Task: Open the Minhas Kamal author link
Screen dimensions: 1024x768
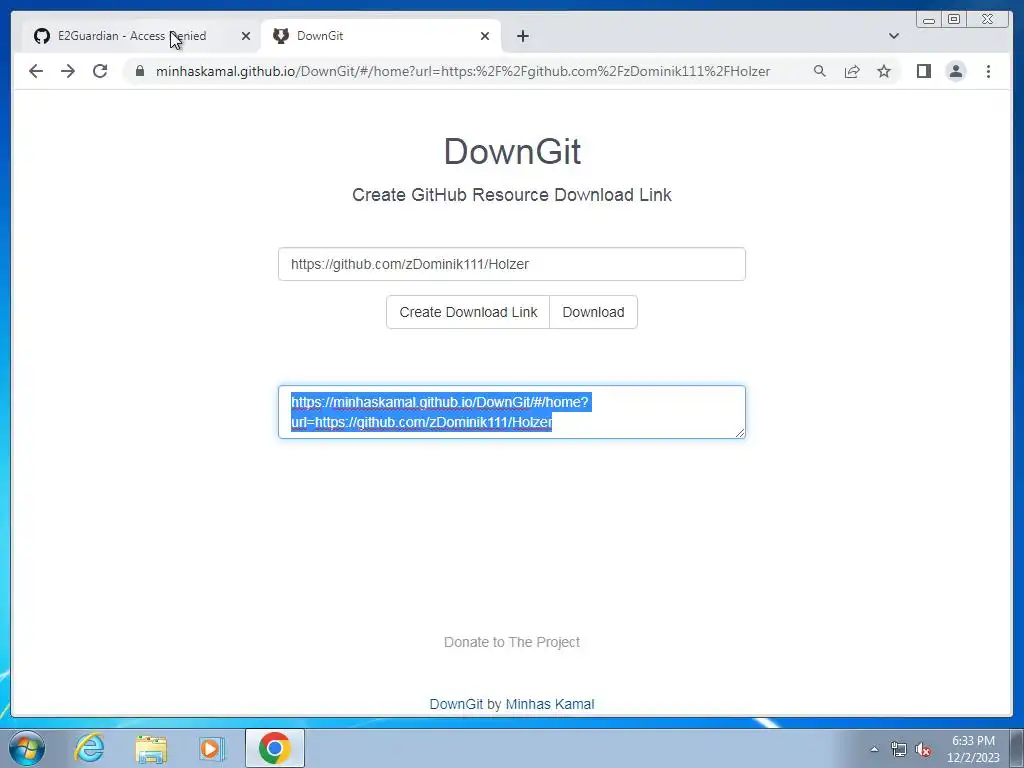Action: coord(549,704)
